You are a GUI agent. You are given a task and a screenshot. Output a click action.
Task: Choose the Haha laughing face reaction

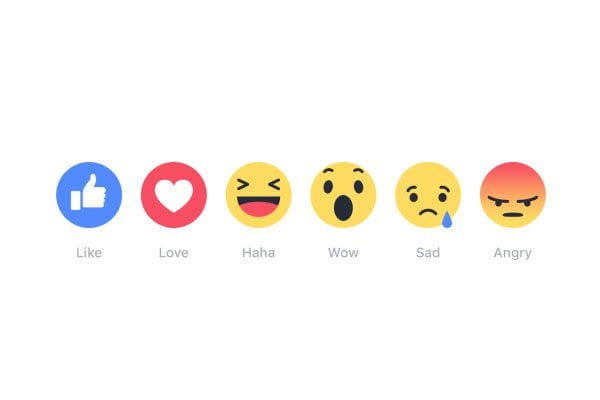pos(259,195)
